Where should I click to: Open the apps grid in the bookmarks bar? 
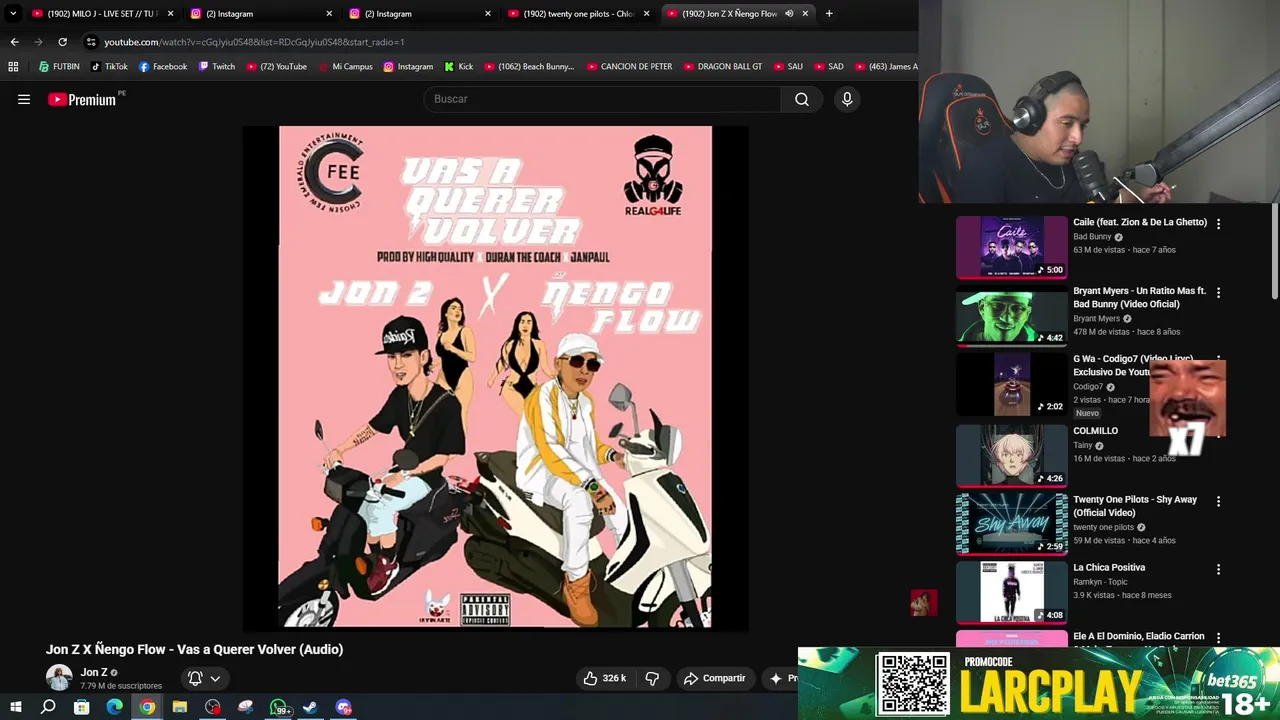tap(13, 67)
